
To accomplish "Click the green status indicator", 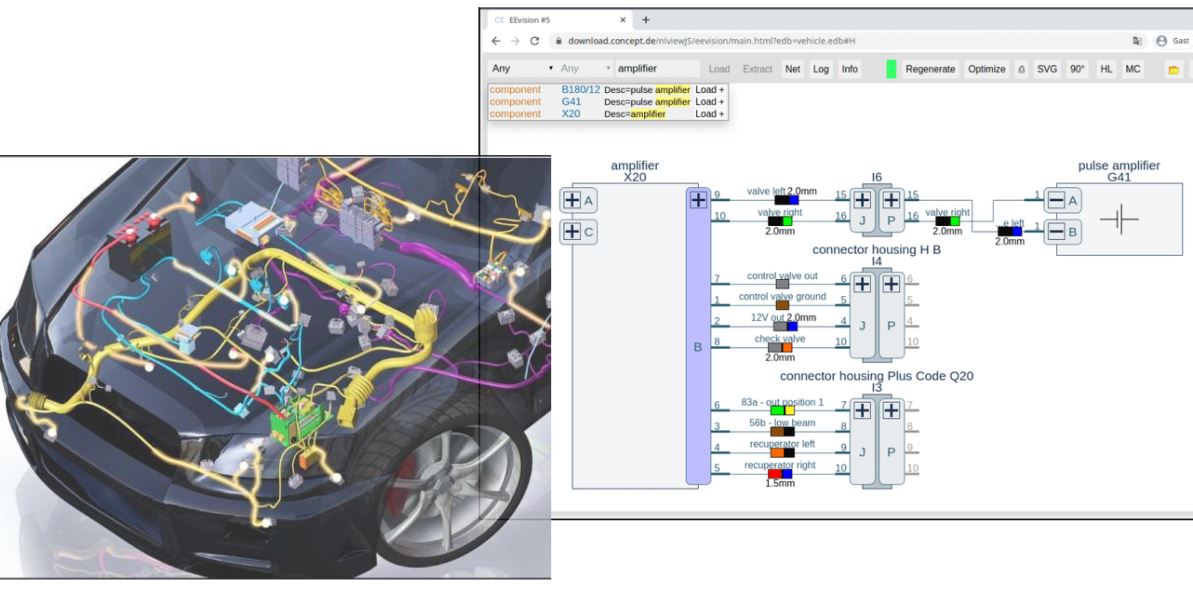I will pyautogui.click(x=891, y=69).
